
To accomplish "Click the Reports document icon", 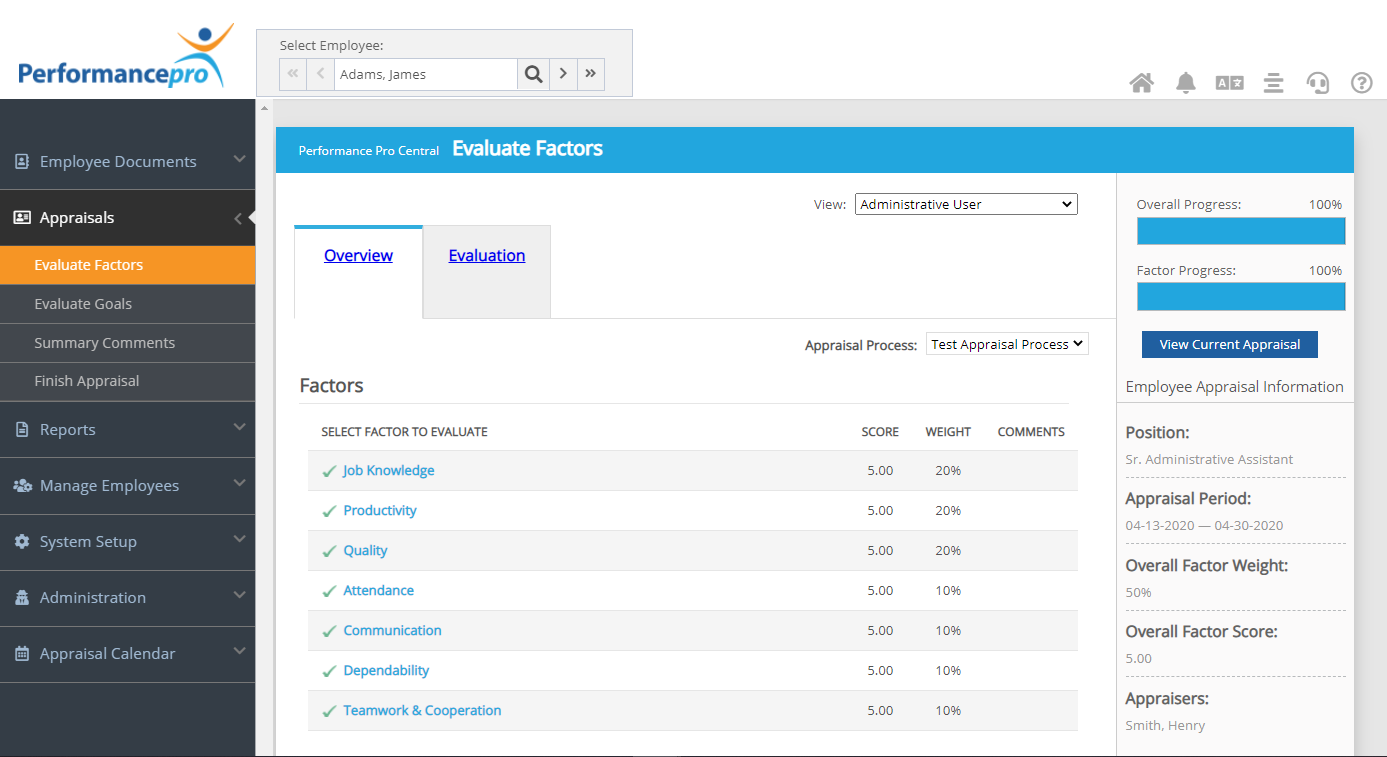I will pyautogui.click(x=22, y=429).
